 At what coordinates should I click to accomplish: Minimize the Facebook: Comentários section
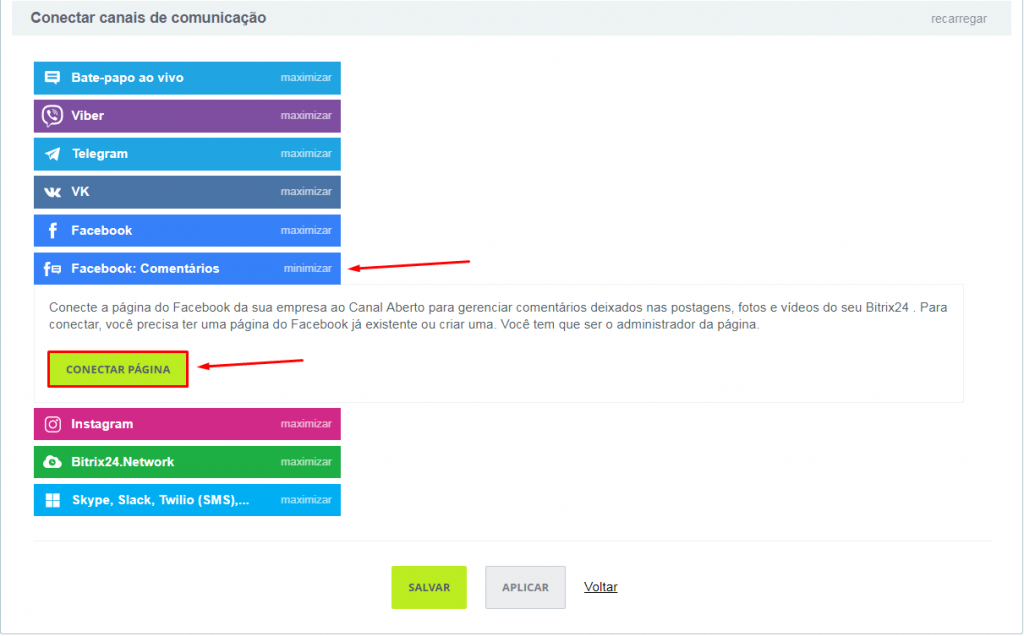click(308, 268)
